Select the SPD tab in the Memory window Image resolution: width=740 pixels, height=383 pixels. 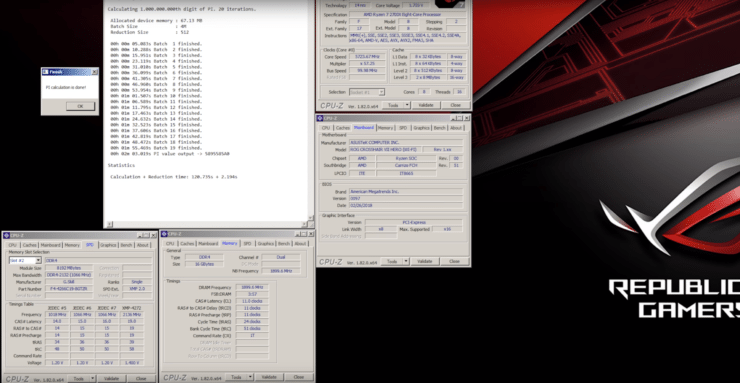click(x=247, y=244)
